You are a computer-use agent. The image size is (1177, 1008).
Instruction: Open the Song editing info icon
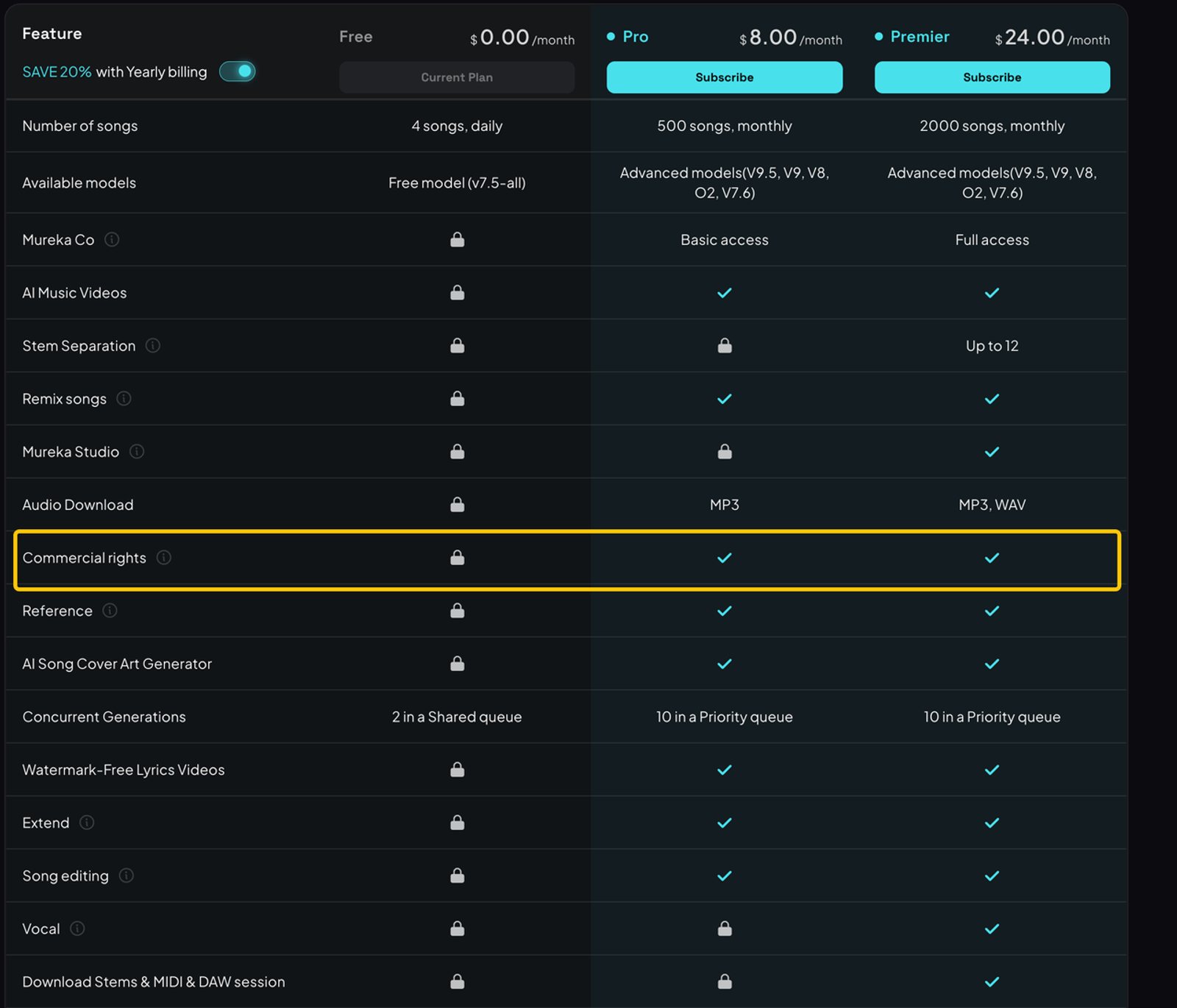click(127, 876)
